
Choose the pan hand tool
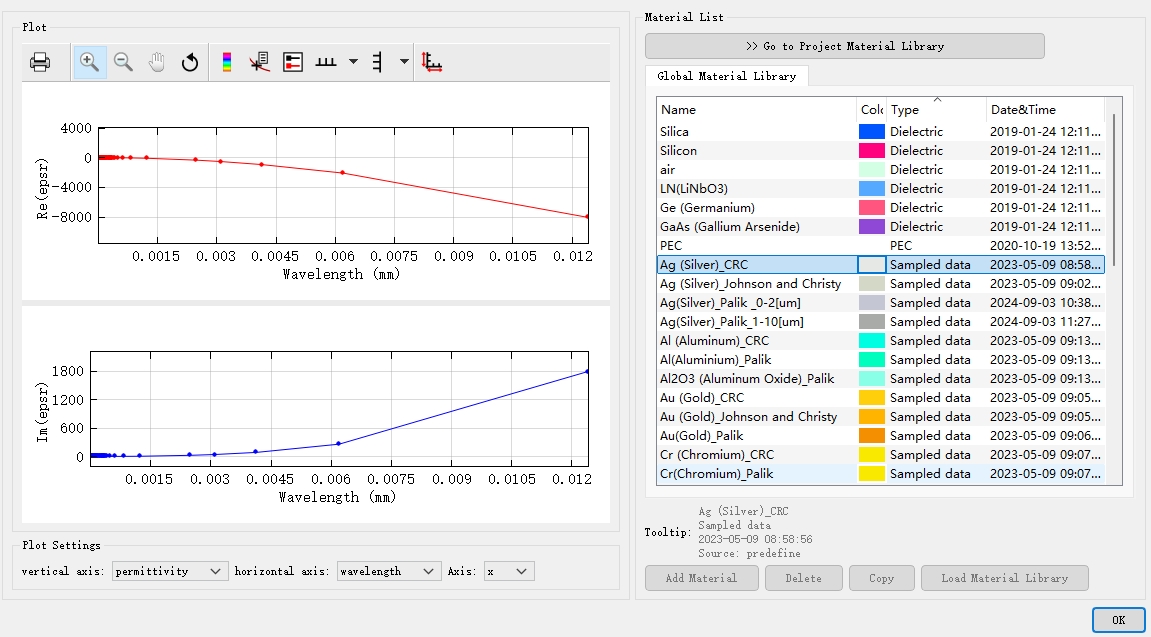tap(156, 62)
